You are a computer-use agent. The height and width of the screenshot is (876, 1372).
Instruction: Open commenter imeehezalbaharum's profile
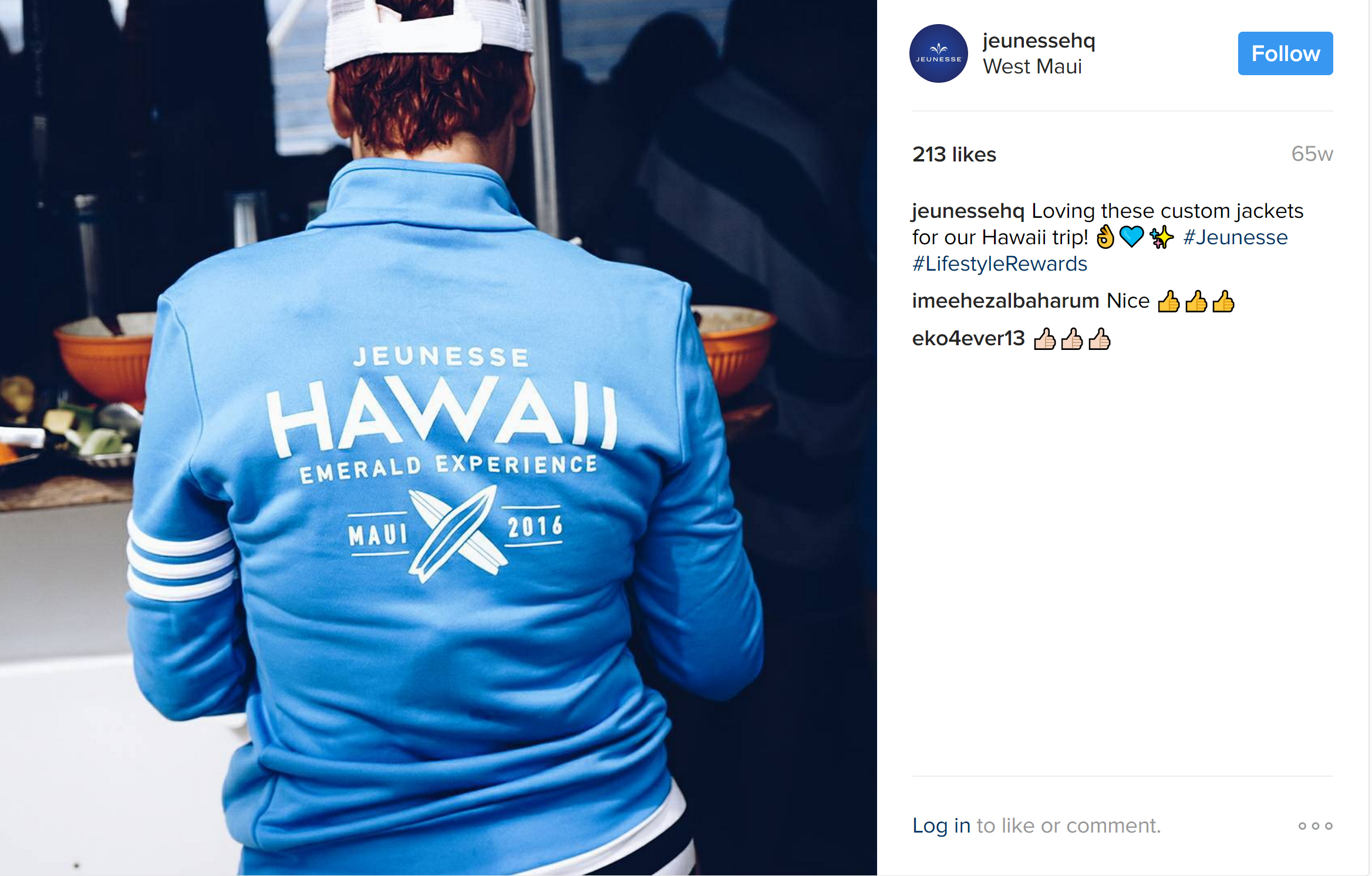coord(1005,301)
